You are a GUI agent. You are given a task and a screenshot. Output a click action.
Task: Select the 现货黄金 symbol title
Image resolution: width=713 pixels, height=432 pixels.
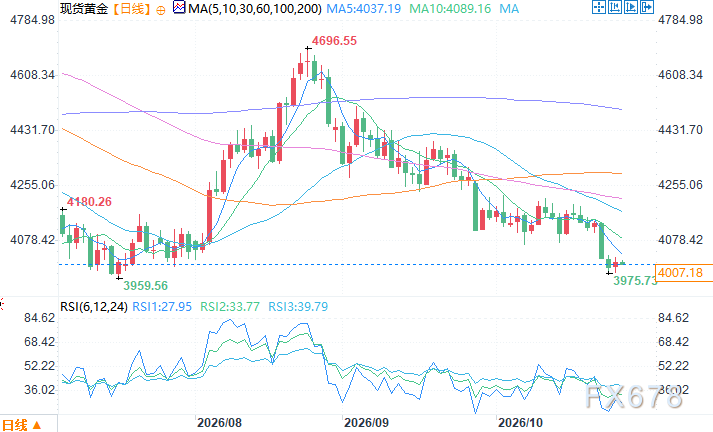tap(84, 8)
